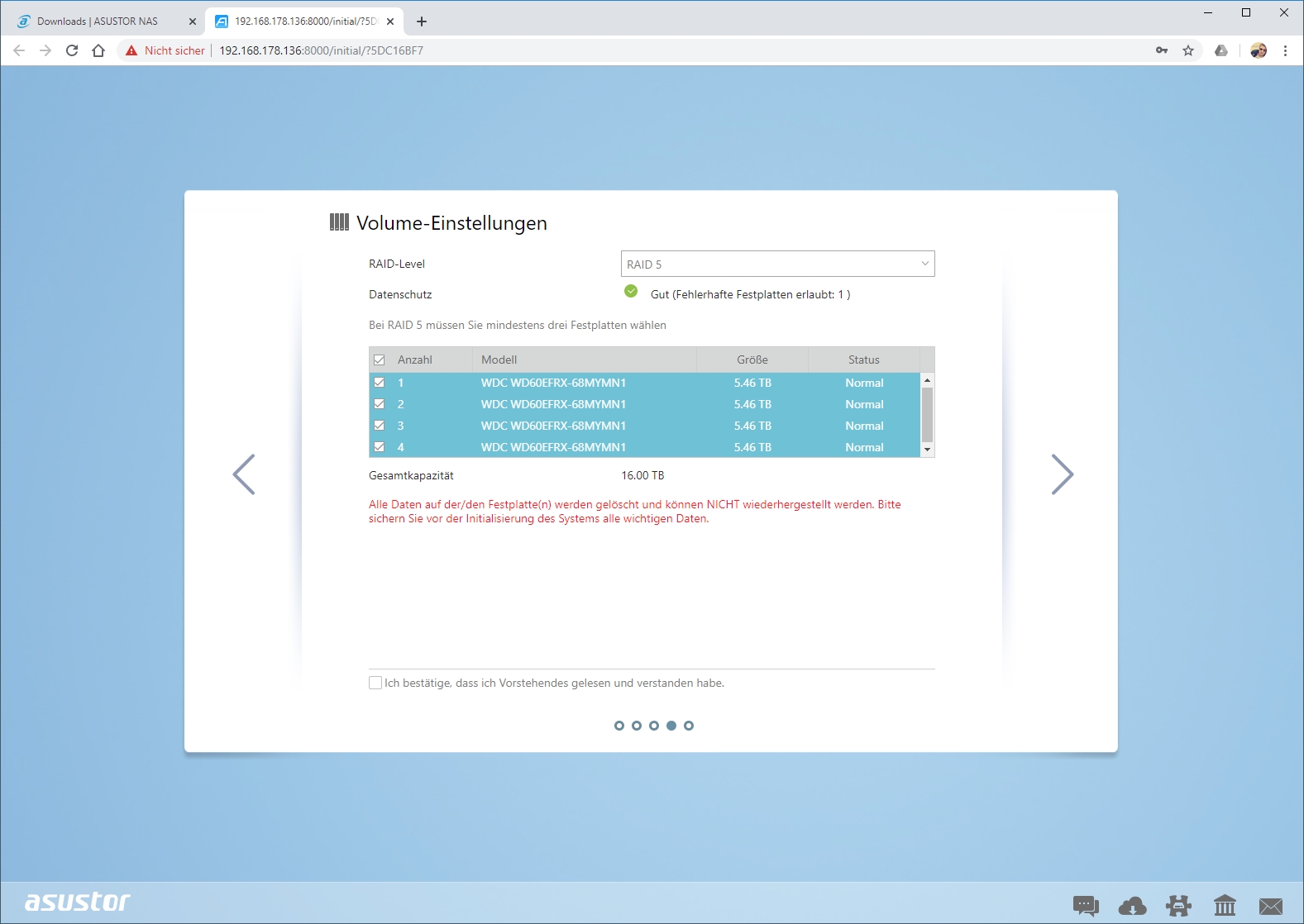Click browser back button
This screenshot has width=1304, height=924.
pyautogui.click(x=19, y=50)
